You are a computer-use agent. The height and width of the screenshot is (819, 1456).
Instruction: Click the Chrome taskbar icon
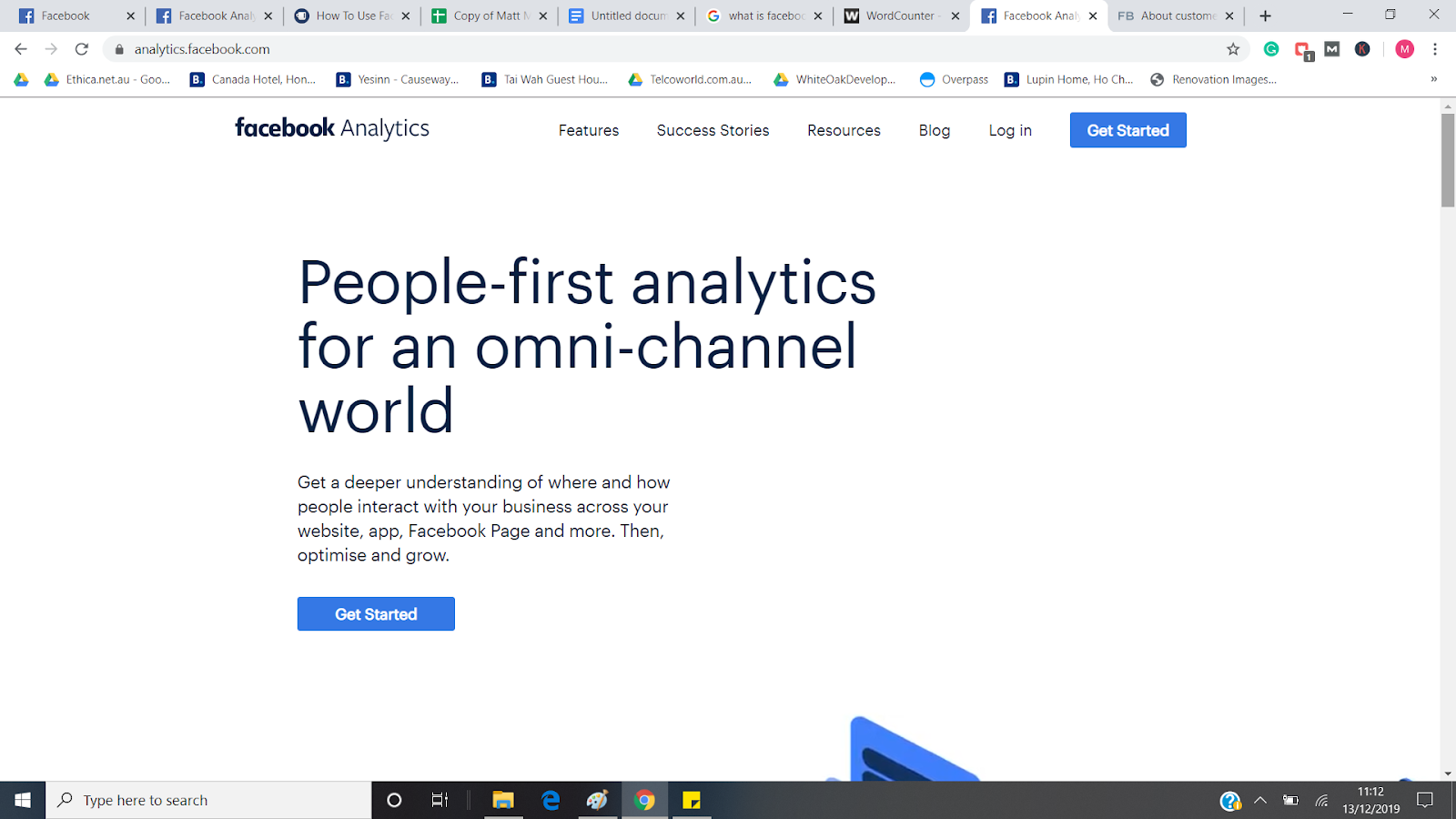pyautogui.click(x=644, y=800)
